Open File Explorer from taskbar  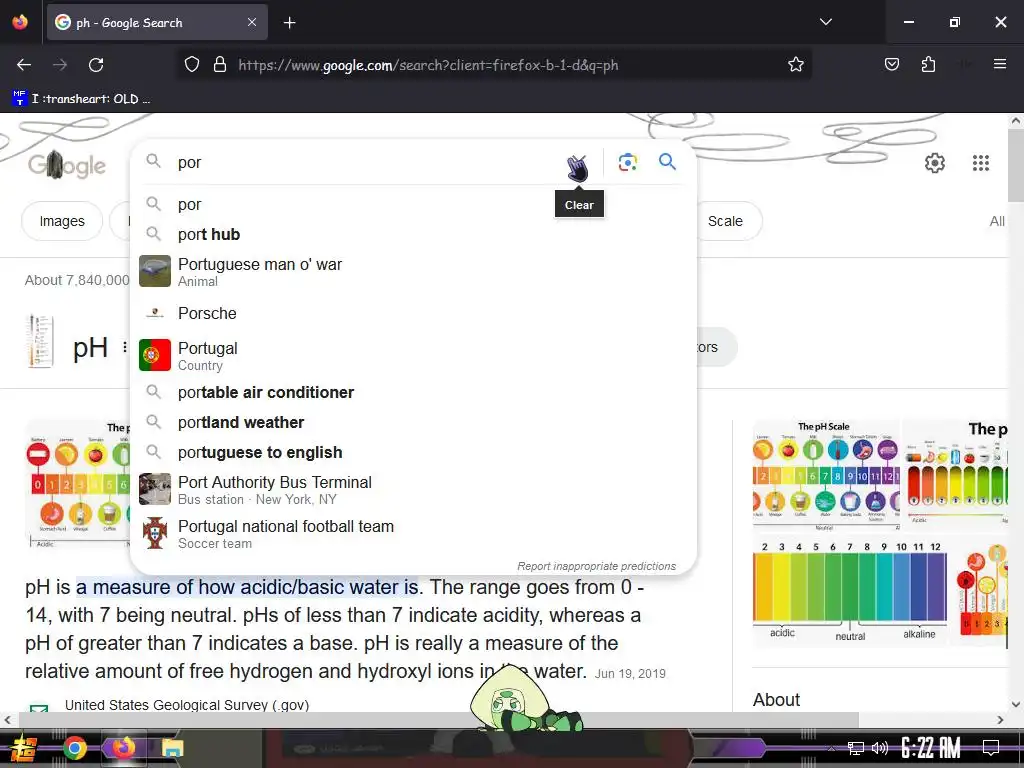pyautogui.click(x=172, y=748)
